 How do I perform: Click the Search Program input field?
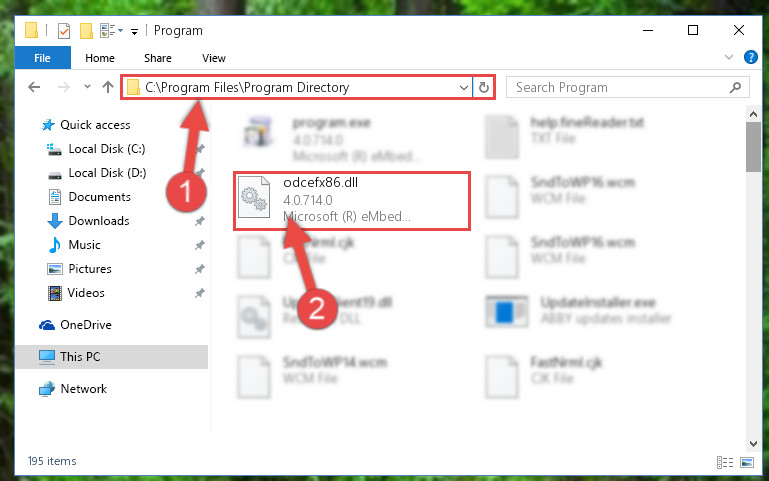pos(618,87)
